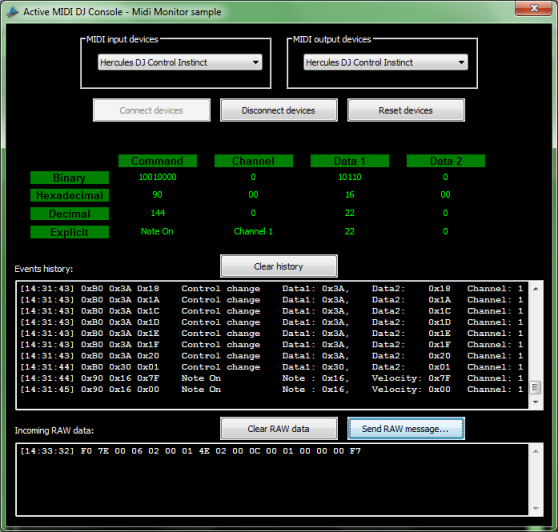Screen dimensions: 558x532
Task: Click the Hexadecimal row label
Action: pyautogui.click(x=69, y=195)
